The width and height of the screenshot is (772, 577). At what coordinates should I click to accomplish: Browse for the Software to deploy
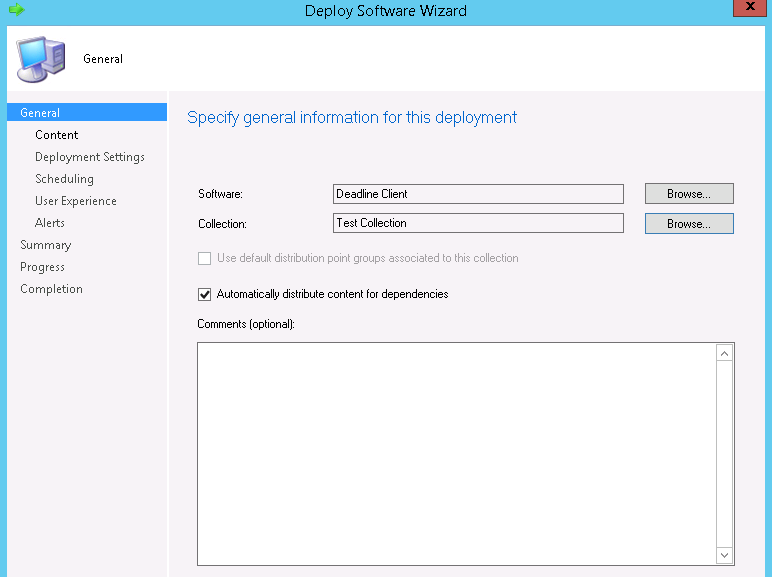[x=688, y=194]
